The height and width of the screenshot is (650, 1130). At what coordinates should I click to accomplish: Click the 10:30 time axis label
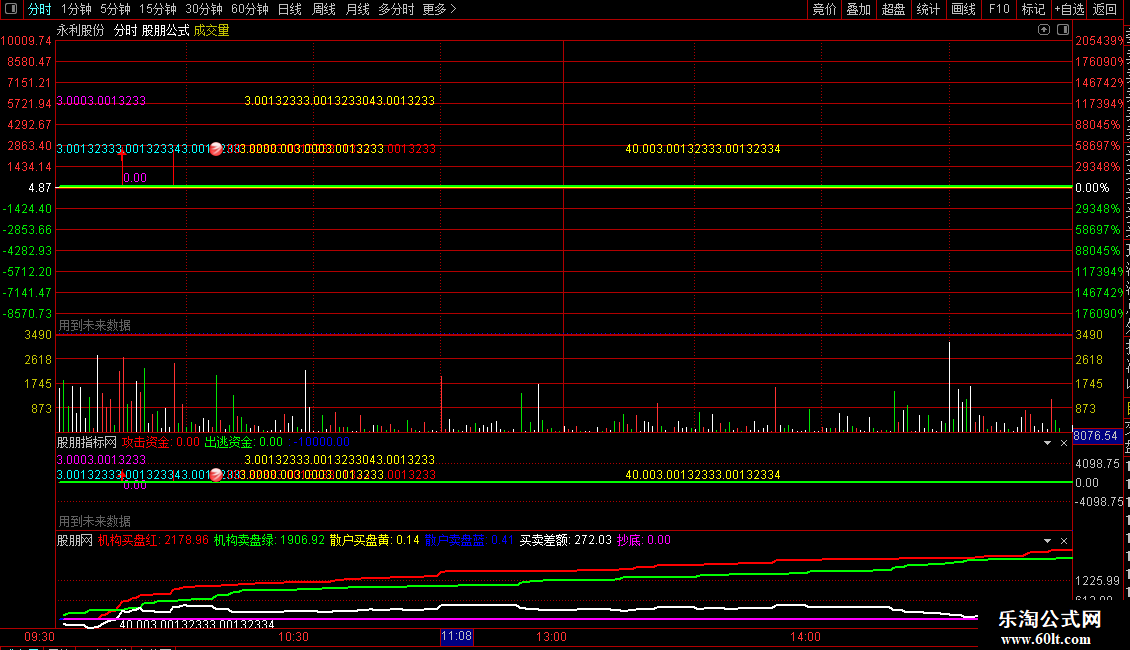pyautogui.click(x=293, y=637)
